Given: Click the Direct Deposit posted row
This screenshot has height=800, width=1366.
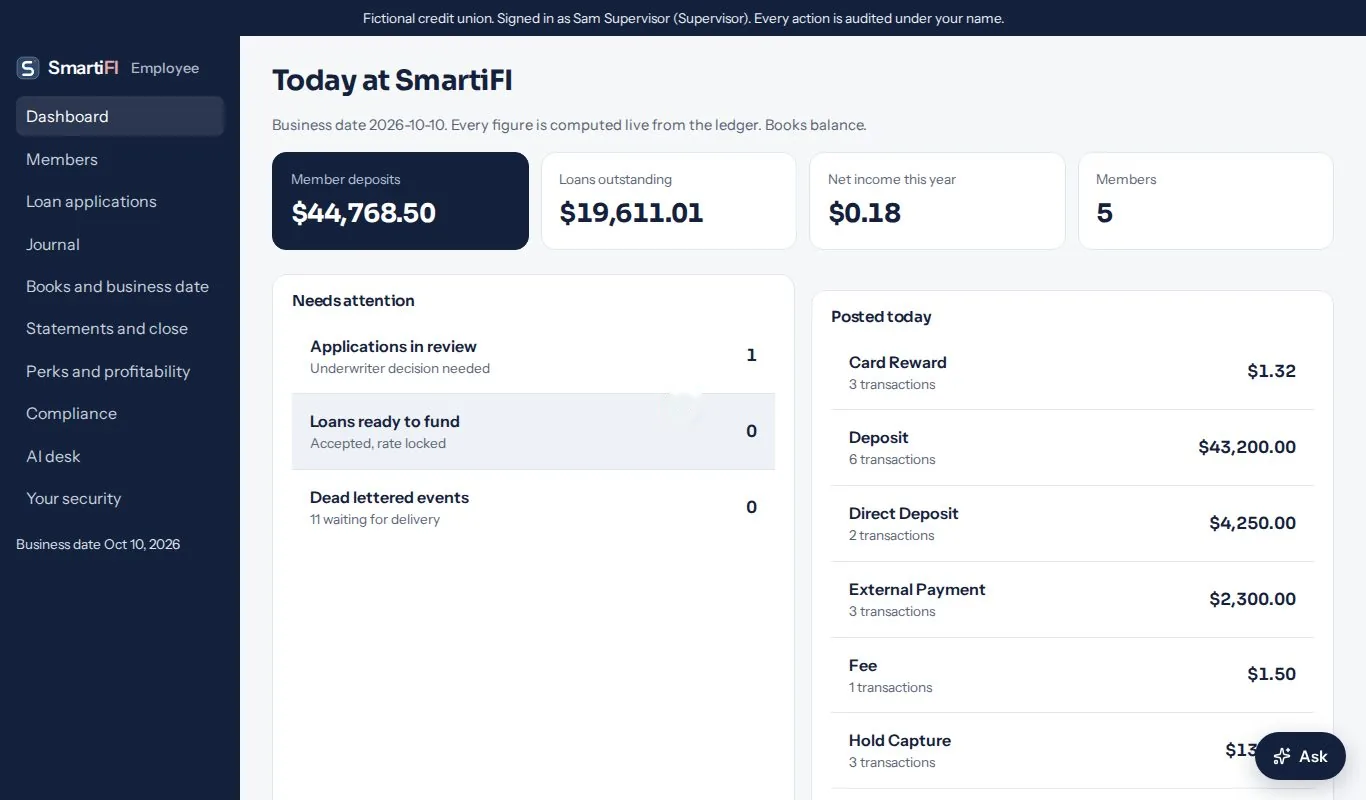Looking at the screenshot, I should pos(1072,524).
